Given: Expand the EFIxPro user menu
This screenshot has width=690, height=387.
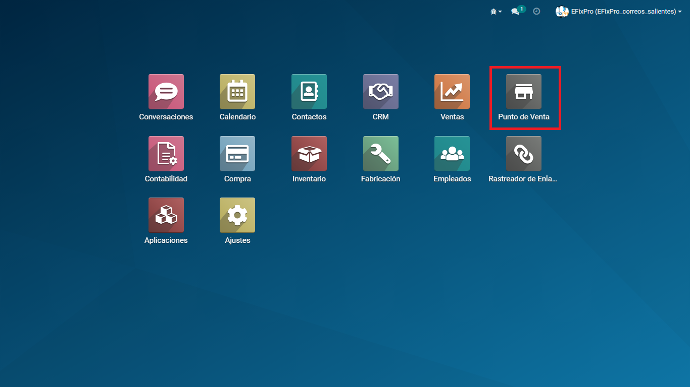Looking at the screenshot, I should coord(618,11).
